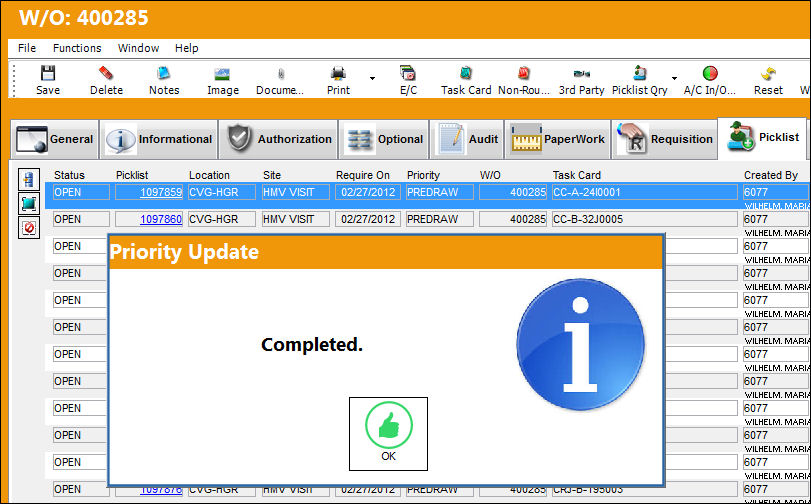Select the Picklist tab
The image size is (811, 504).
[x=762, y=138]
